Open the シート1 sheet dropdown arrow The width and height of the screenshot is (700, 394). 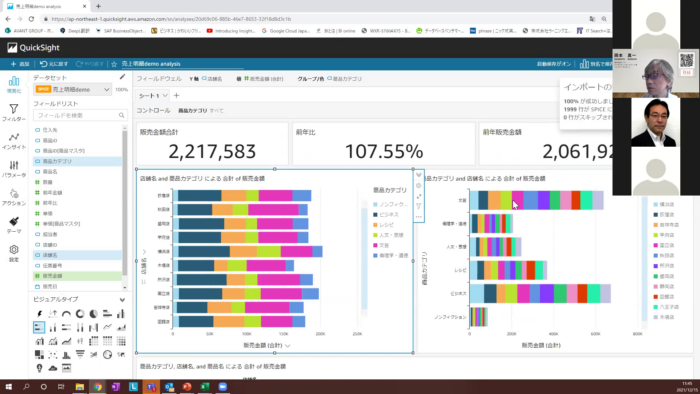(x=165, y=95)
